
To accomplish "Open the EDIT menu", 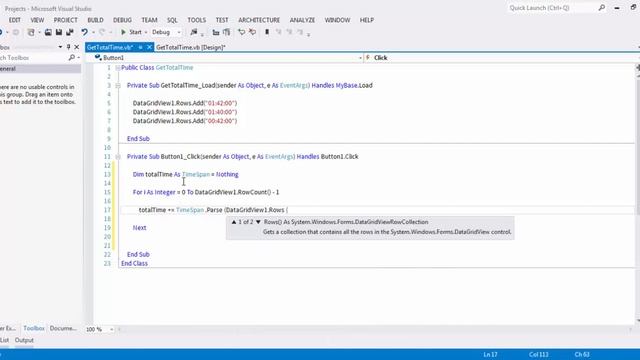I will point(15,20).
